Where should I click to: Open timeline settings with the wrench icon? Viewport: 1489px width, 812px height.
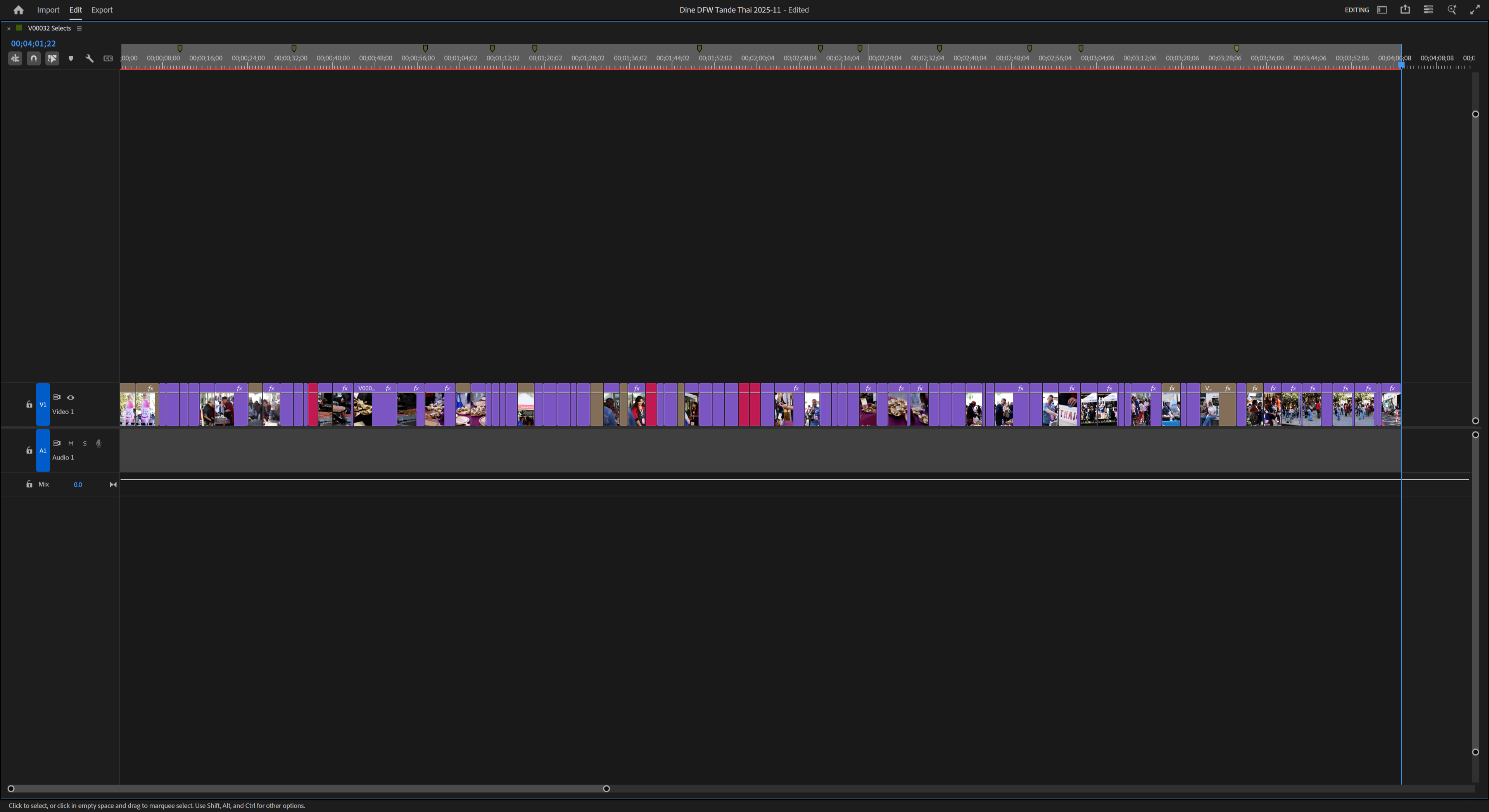tap(90, 59)
